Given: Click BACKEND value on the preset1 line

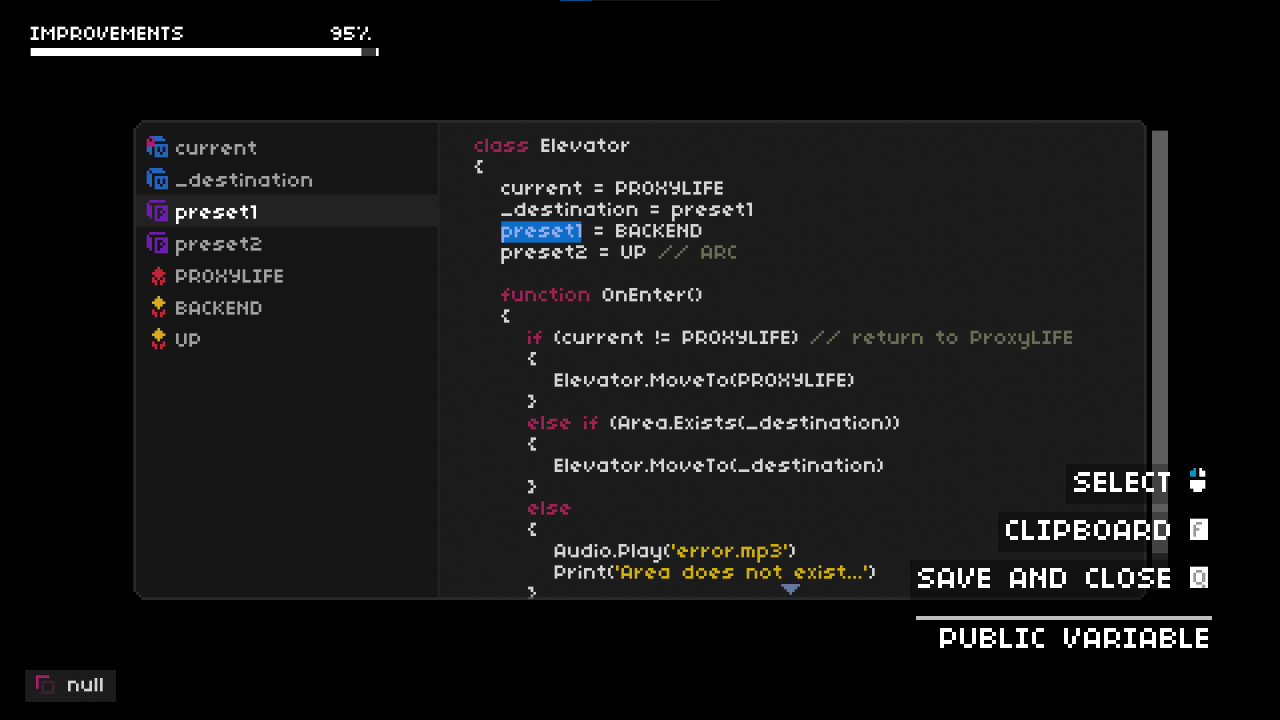Looking at the screenshot, I should (658, 231).
